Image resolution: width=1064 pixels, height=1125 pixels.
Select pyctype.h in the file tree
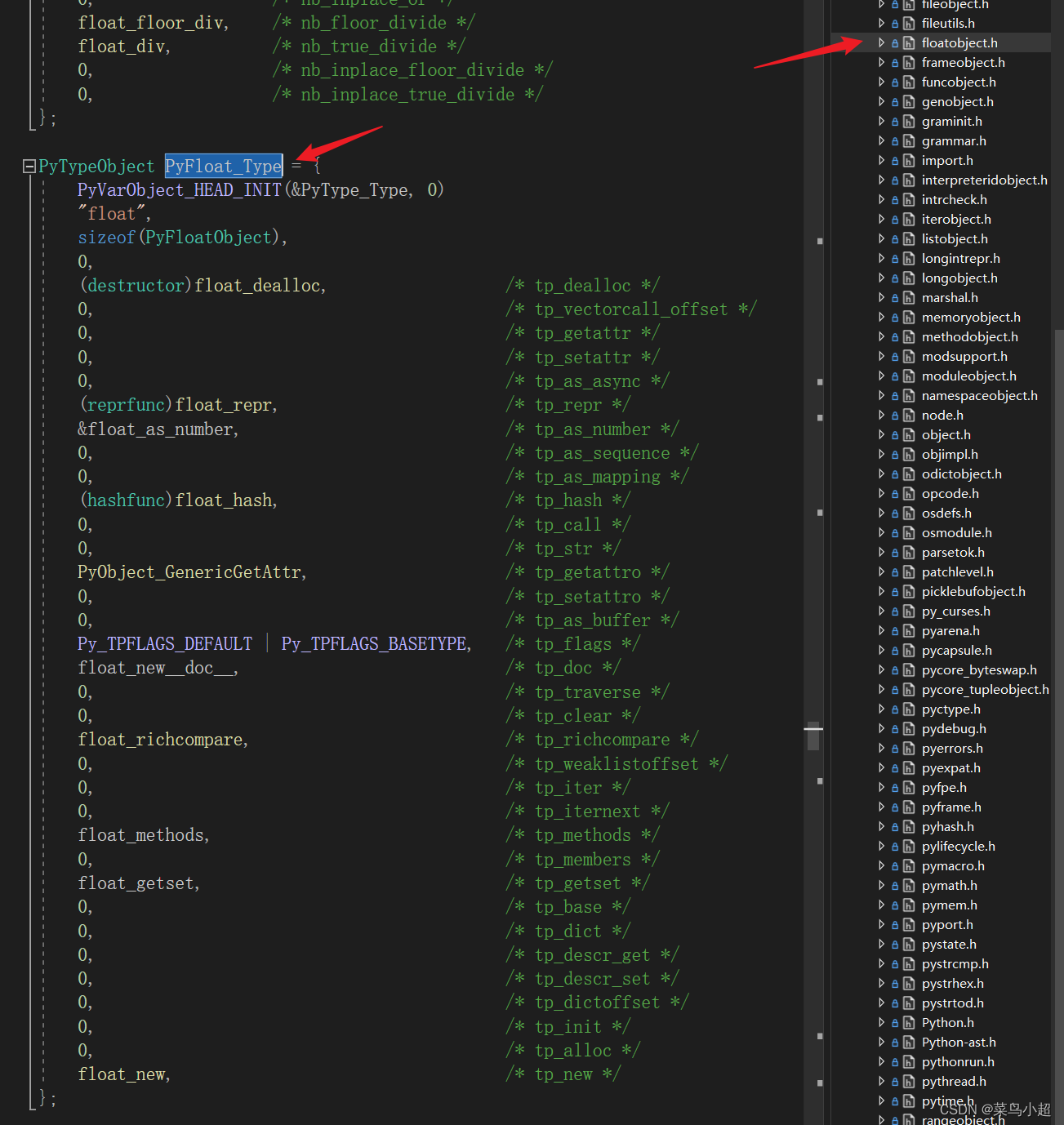(950, 709)
